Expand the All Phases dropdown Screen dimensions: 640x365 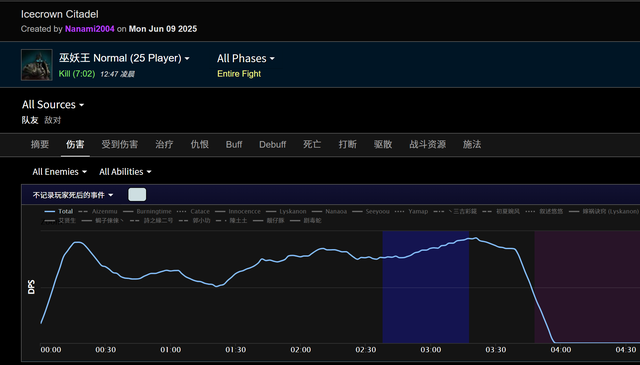[246, 59]
